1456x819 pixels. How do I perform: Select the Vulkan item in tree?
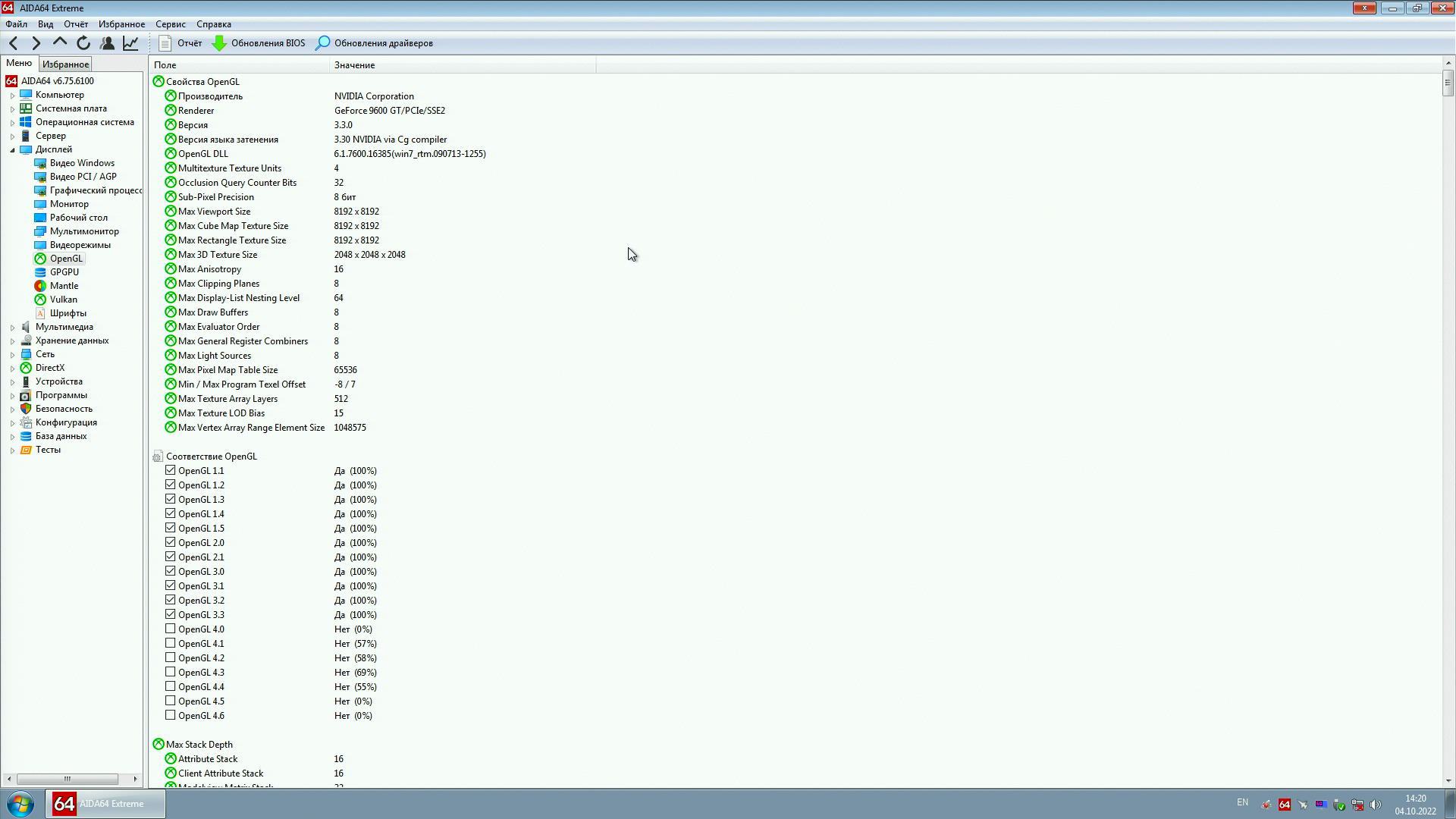63,300
